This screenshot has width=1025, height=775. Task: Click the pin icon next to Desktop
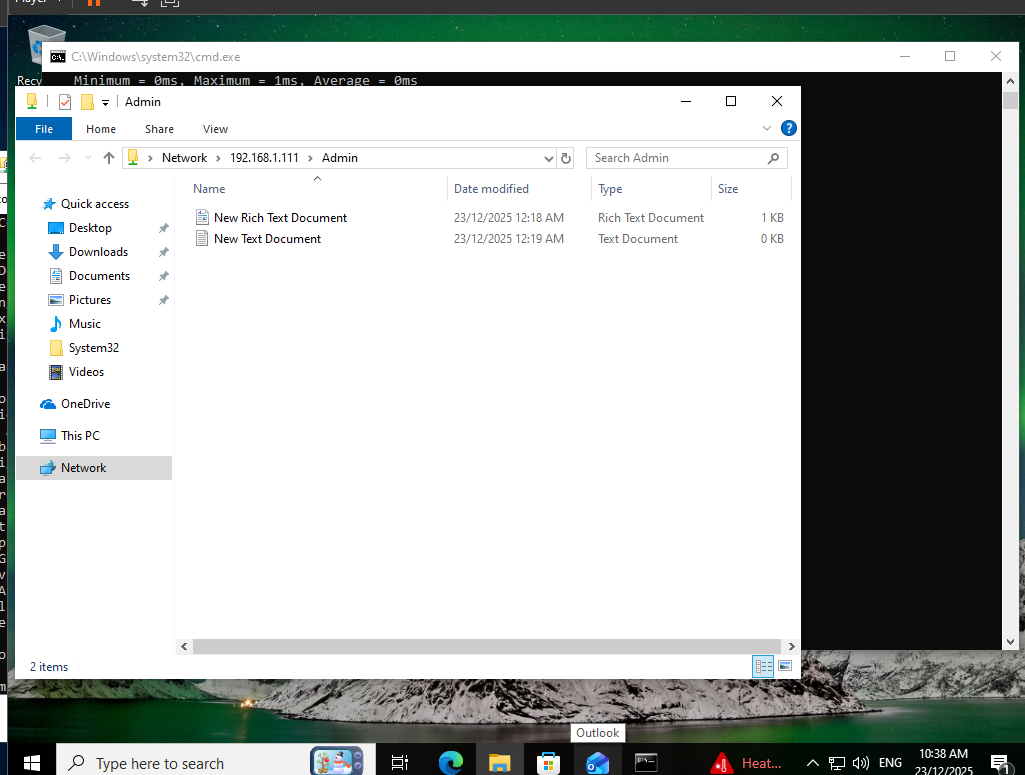(x=163, y=228)
